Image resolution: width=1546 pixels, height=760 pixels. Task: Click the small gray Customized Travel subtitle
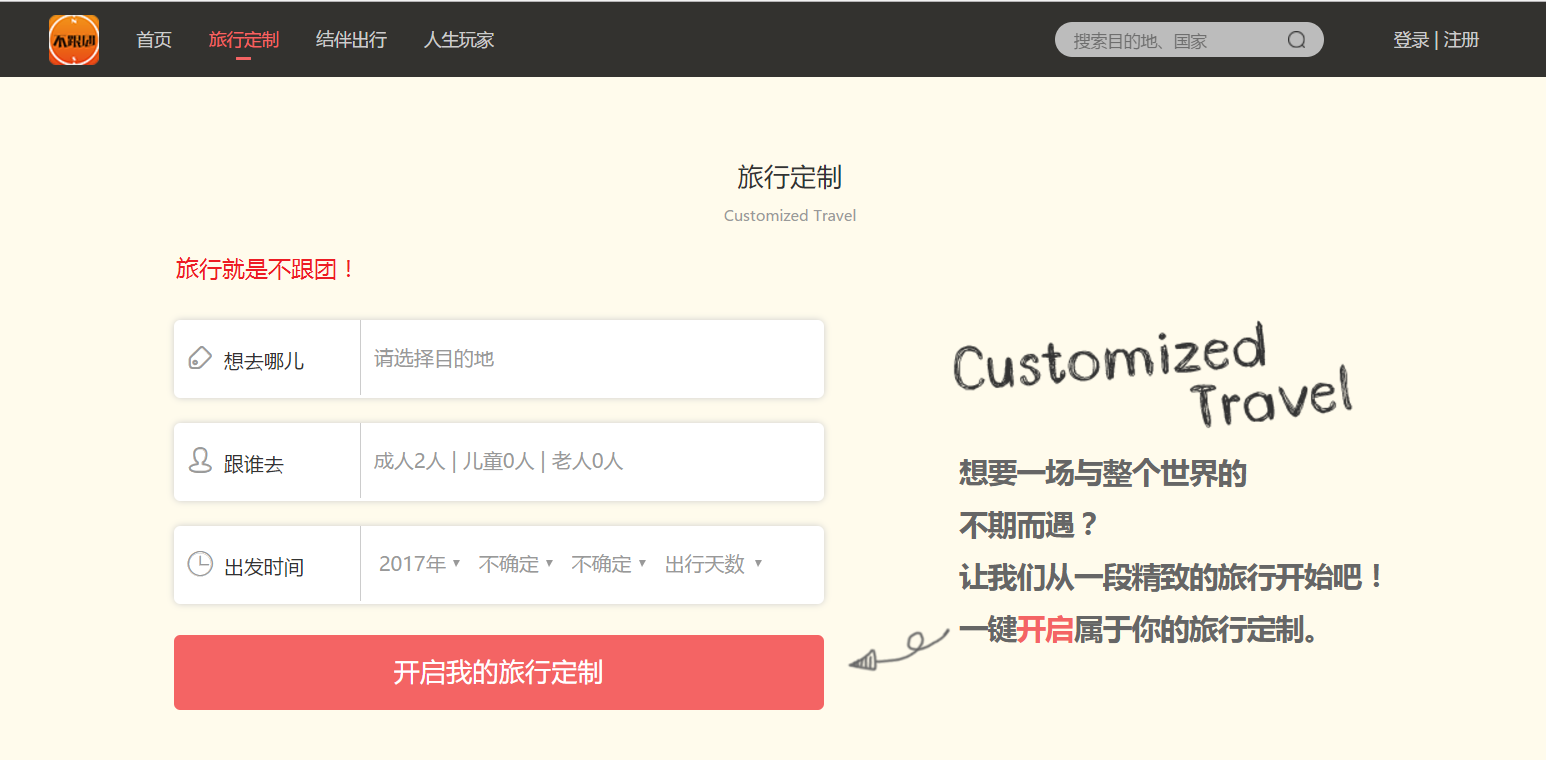790,215
